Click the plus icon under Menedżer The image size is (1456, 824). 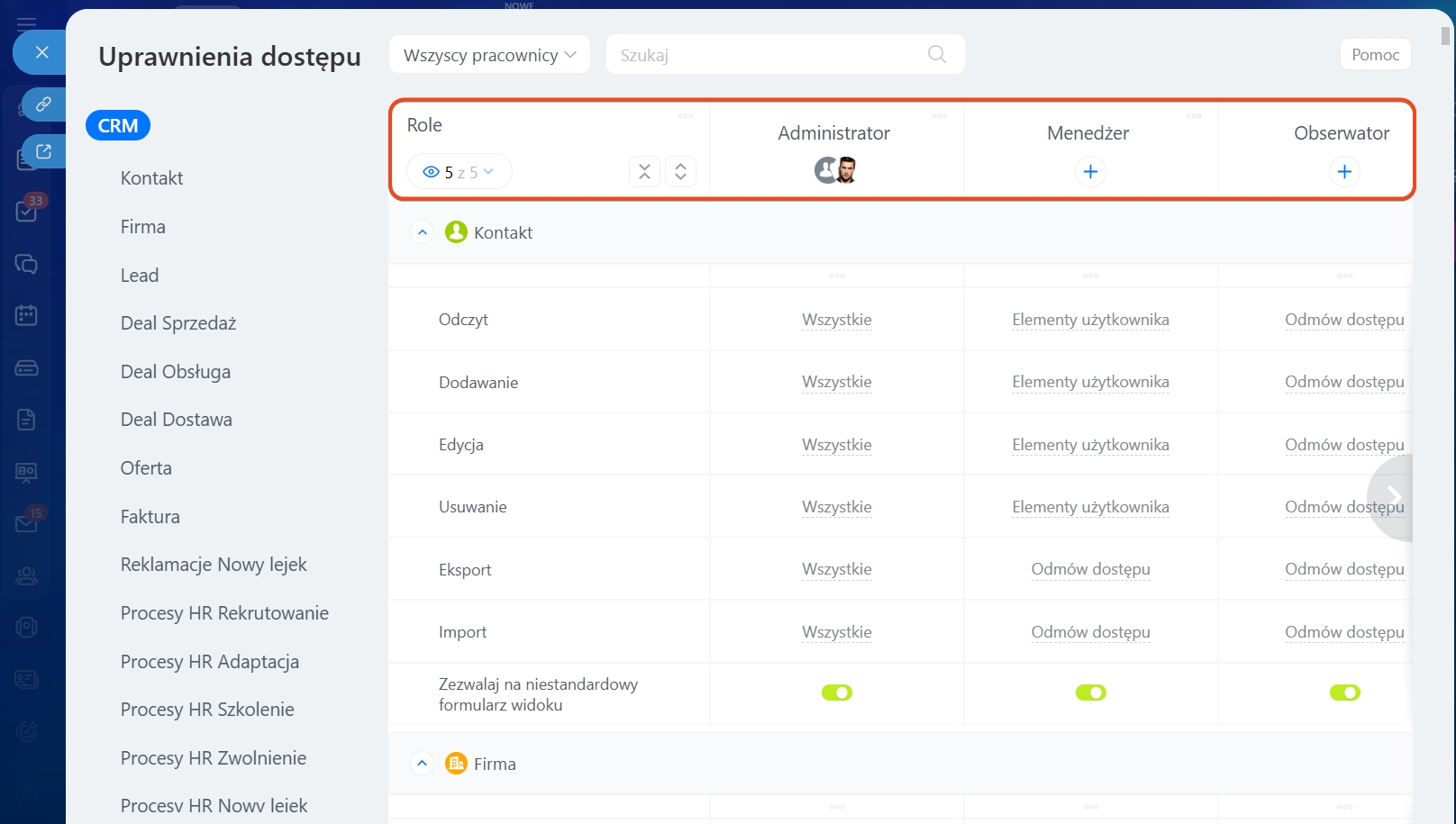[x=1089, y=172]
